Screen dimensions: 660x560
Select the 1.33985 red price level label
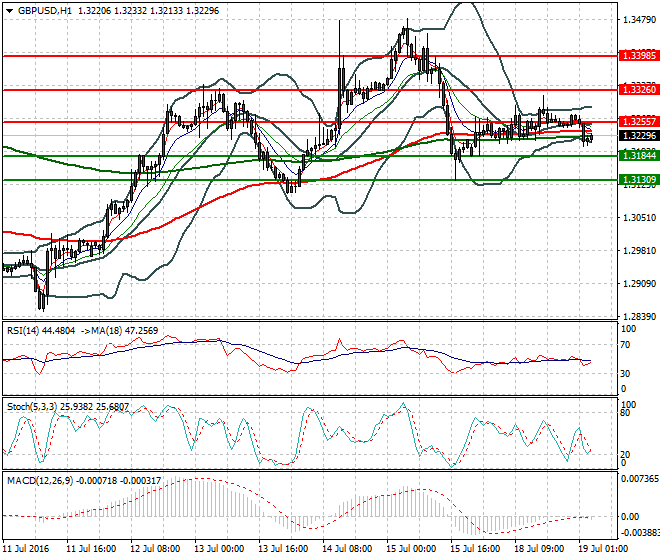(639, 56)
